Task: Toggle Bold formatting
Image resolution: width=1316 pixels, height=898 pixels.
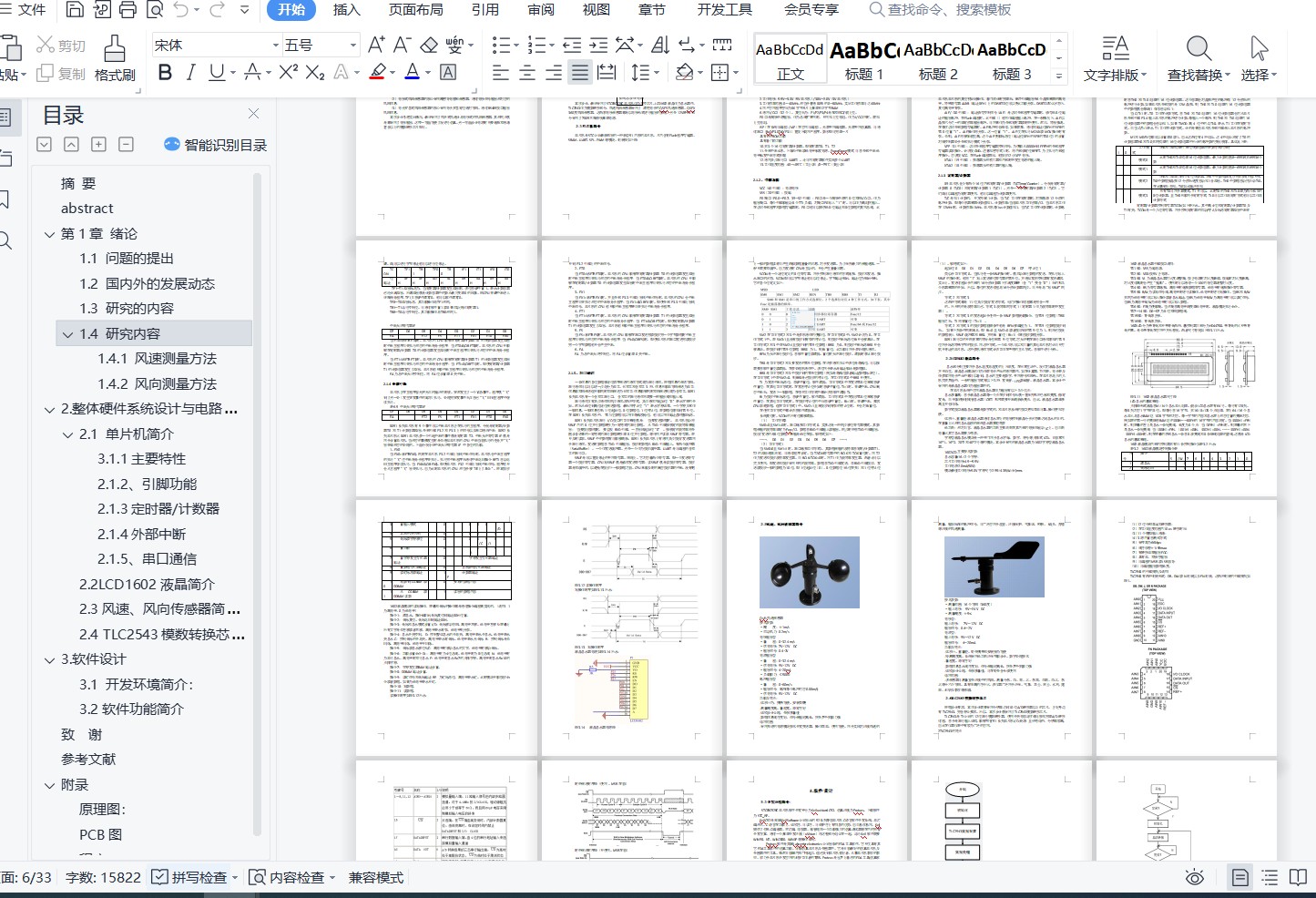Action: (x=165, y=72)
